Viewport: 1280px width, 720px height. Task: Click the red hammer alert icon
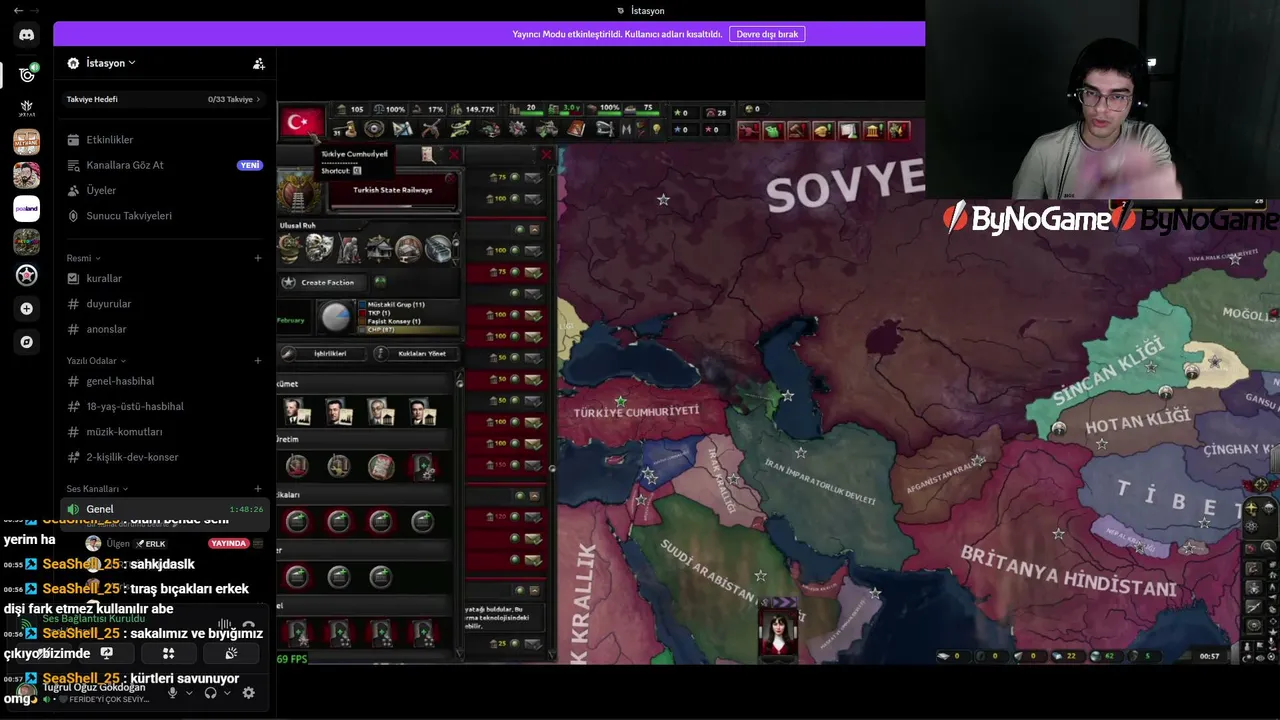[798, 130]
